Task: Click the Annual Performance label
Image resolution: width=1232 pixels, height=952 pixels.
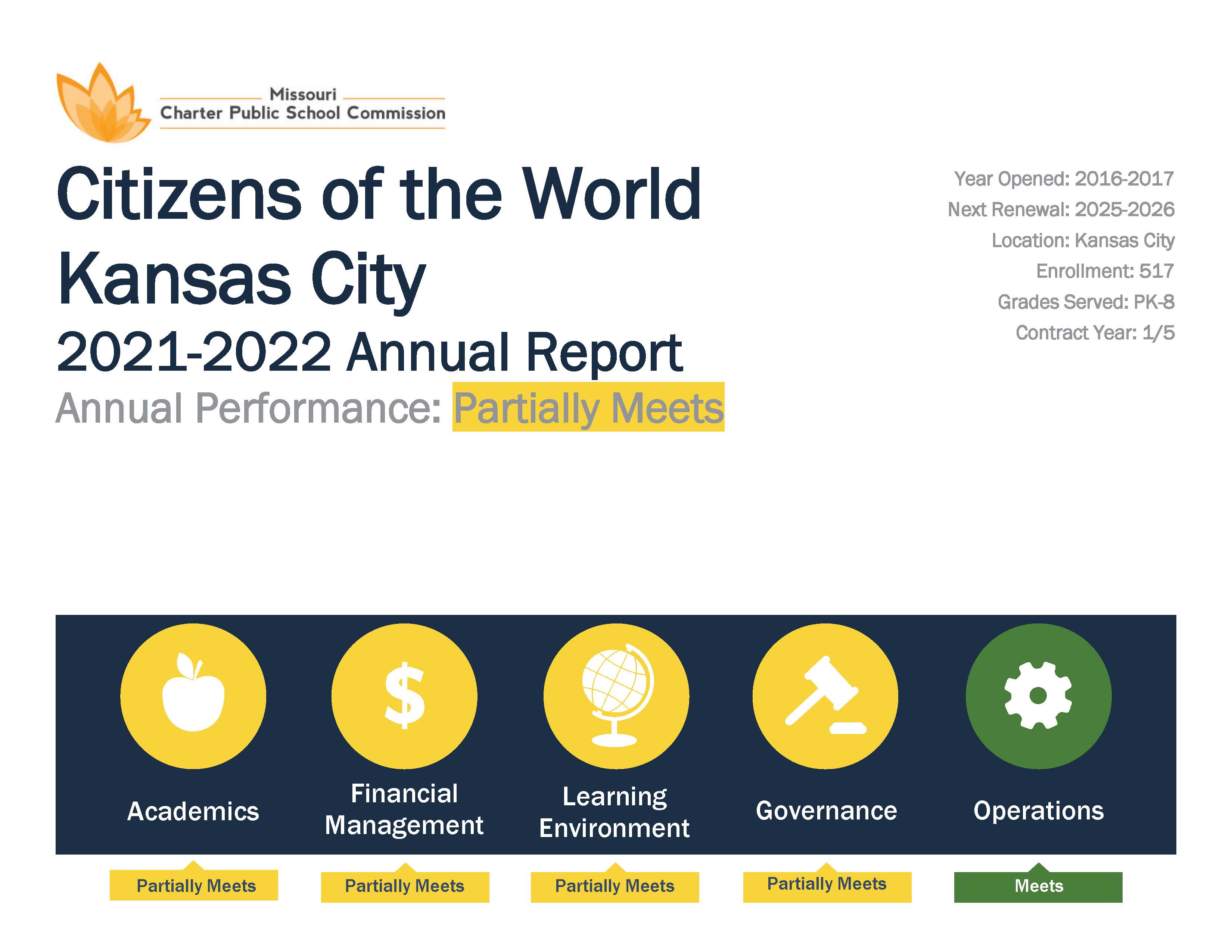Action: point(248,408)
